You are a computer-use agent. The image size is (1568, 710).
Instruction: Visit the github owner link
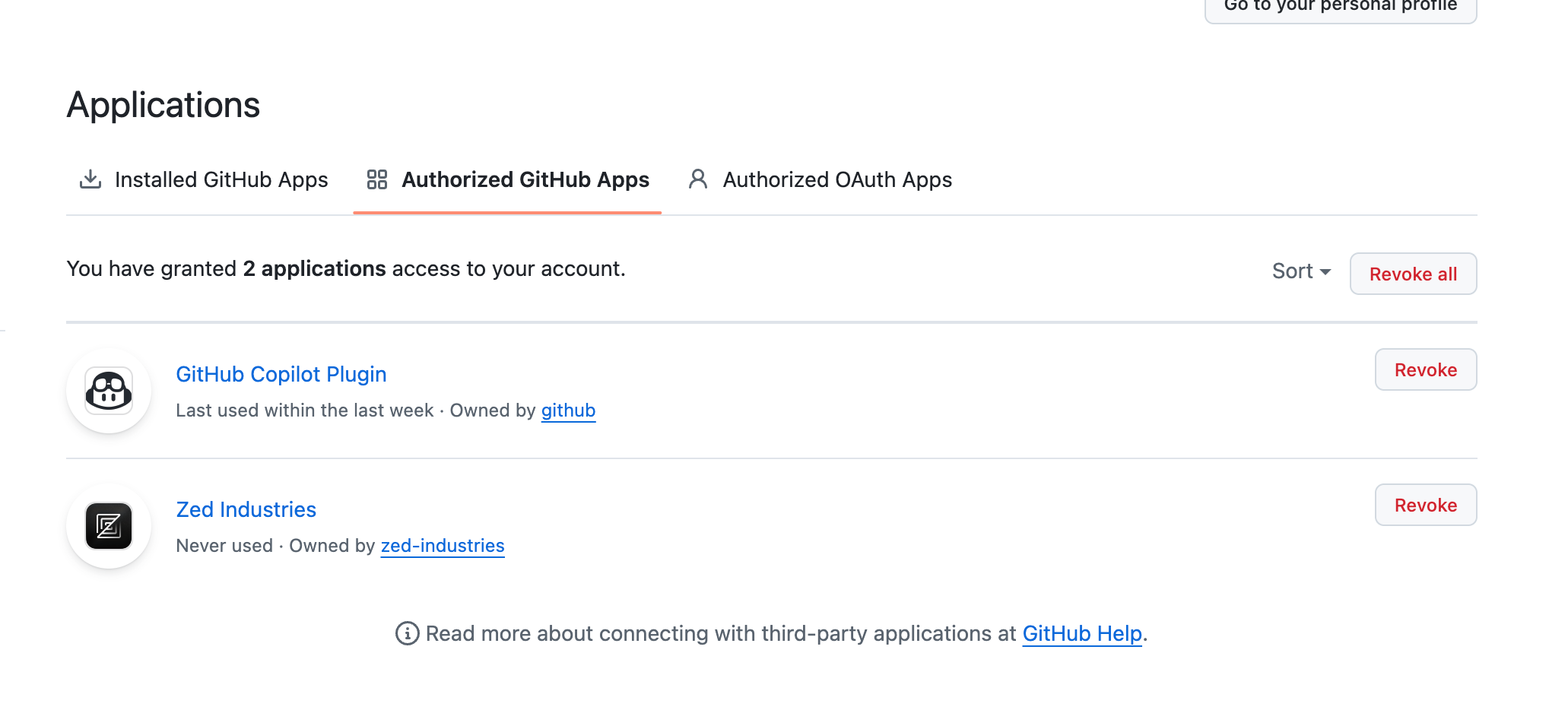[568, 410]
